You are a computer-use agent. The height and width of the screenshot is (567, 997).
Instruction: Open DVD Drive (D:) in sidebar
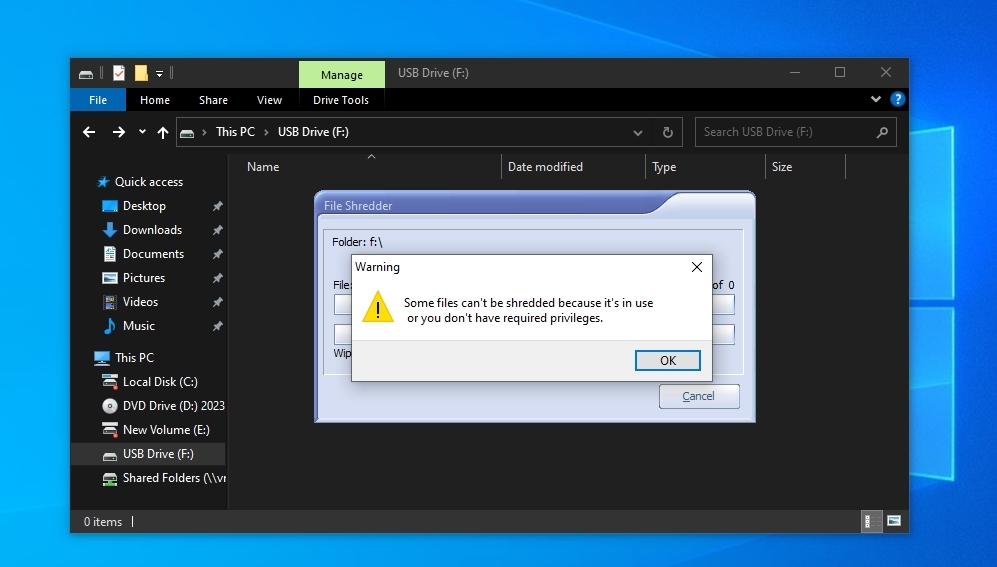pos(173,406)
